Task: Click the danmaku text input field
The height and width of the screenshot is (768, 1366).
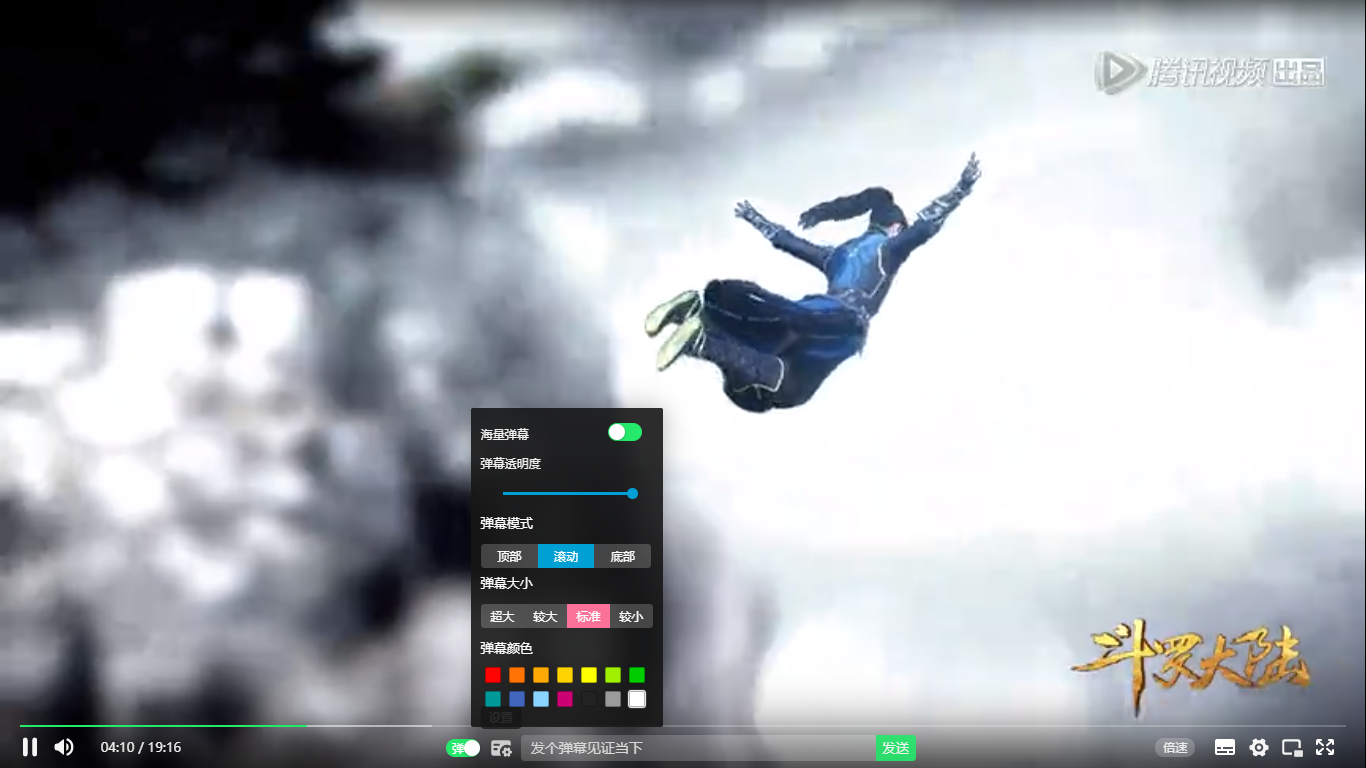Action: point(698,748)
